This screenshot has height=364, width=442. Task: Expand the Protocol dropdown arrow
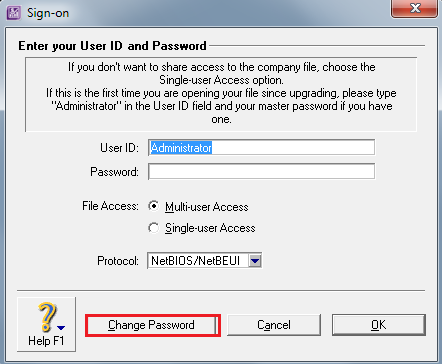255,261
